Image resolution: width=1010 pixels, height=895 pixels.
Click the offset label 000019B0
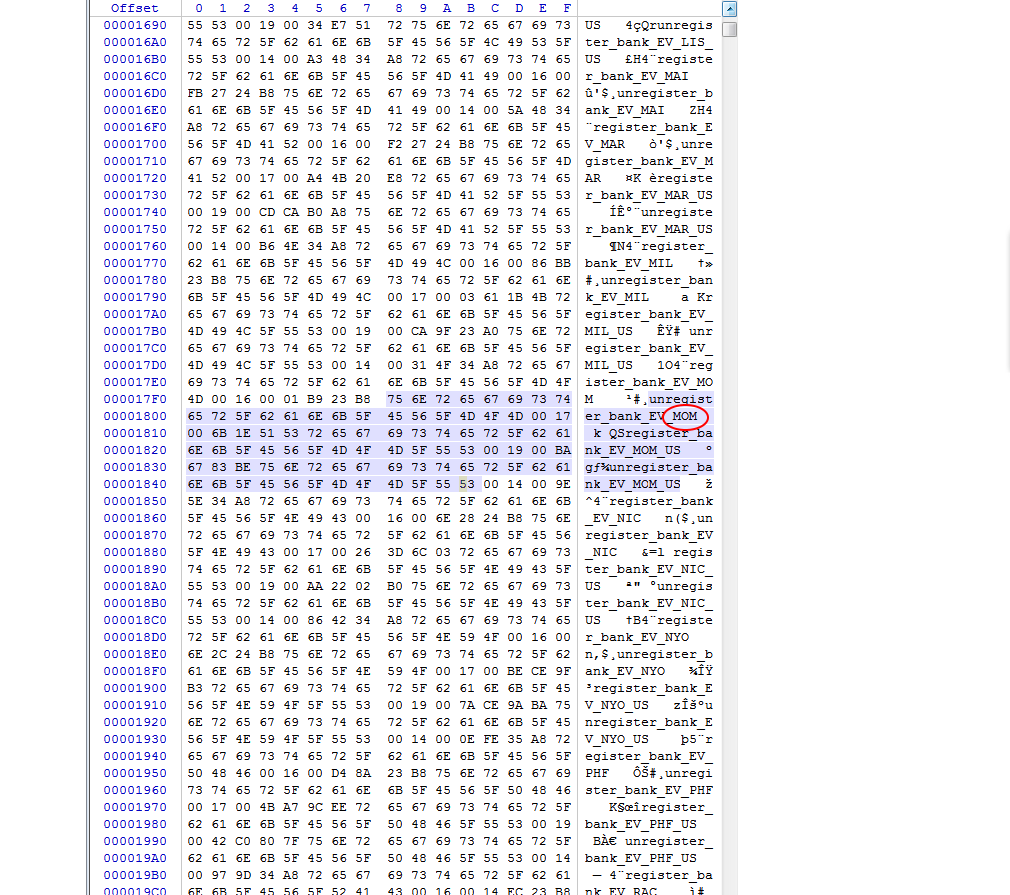click(x=135, y=875)
